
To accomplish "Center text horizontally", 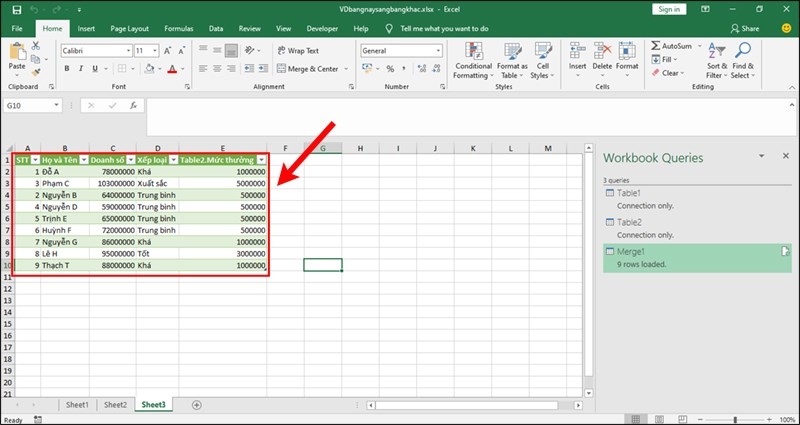I will pyautogui.click(x=217, y=68).
